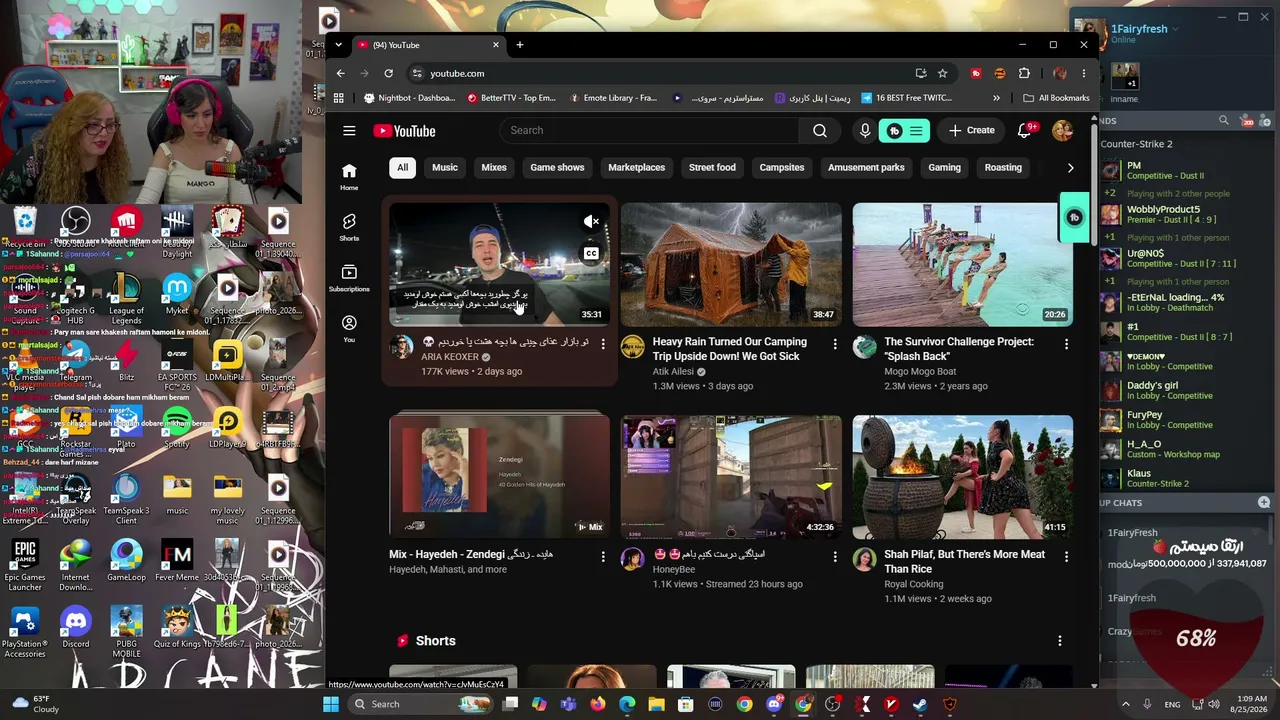Open Shorts from the YouTube sidebar
The width and height of the screenshot is (1280, 720).
click(x=349, y=227)
